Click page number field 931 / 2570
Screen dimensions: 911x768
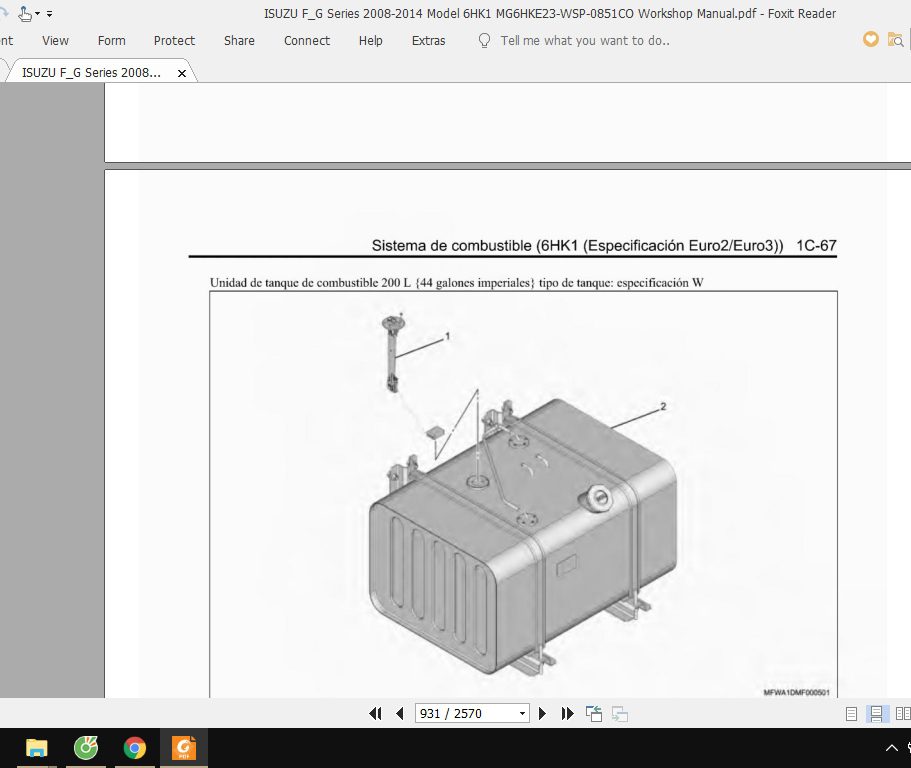(x=465, y=713)
